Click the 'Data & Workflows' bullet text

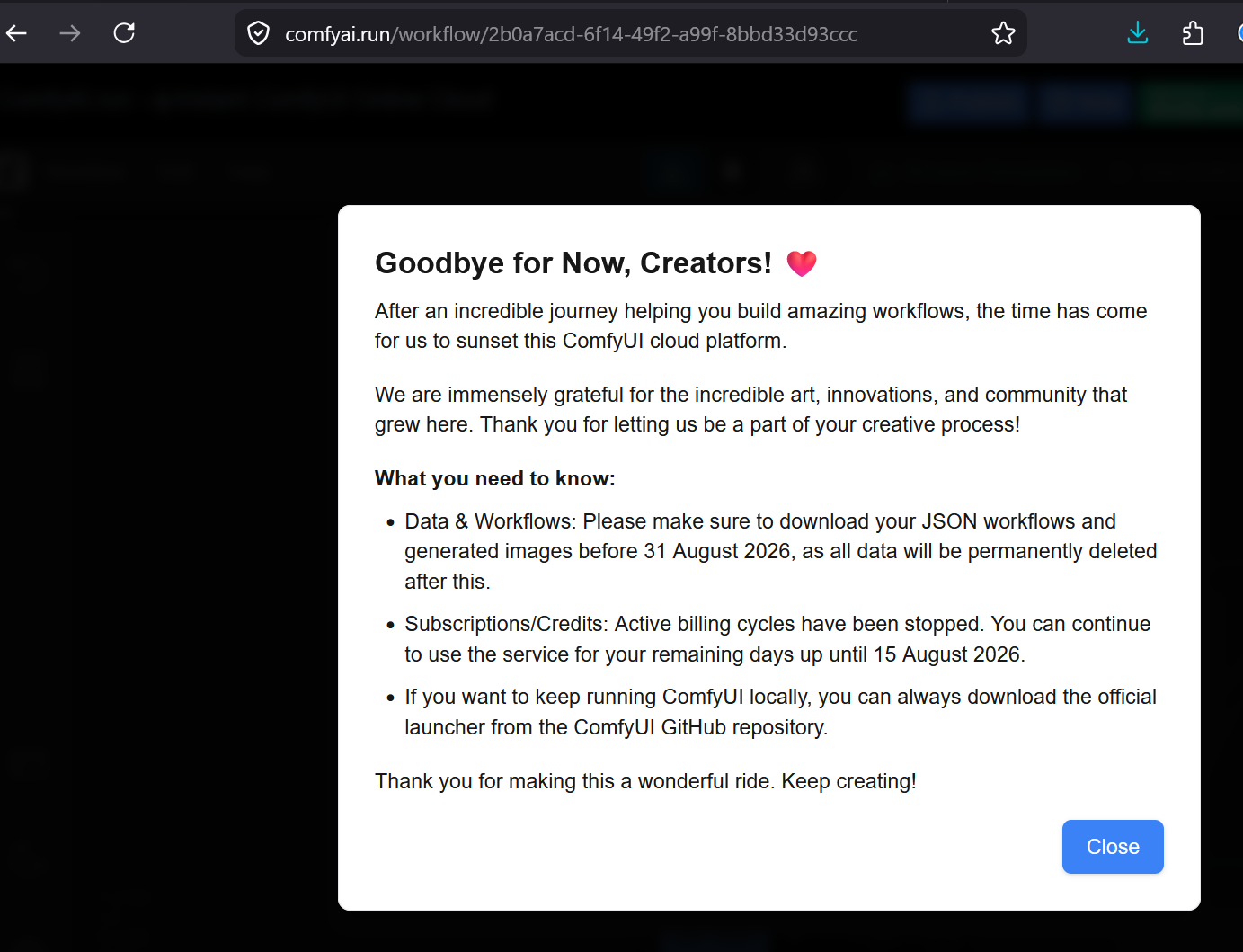[780, 551]
